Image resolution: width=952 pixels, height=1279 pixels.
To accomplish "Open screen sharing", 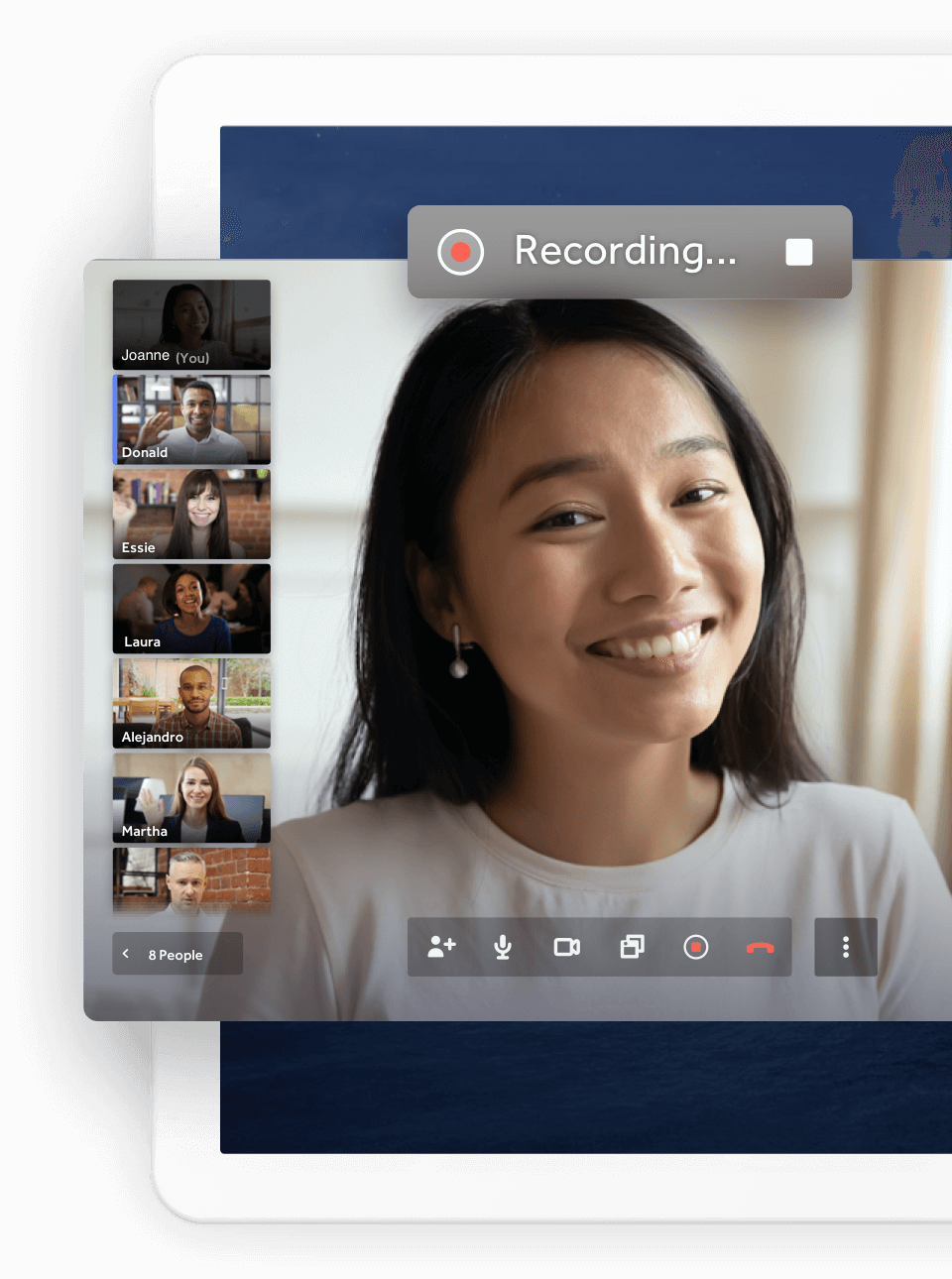I will click(632, 947).
